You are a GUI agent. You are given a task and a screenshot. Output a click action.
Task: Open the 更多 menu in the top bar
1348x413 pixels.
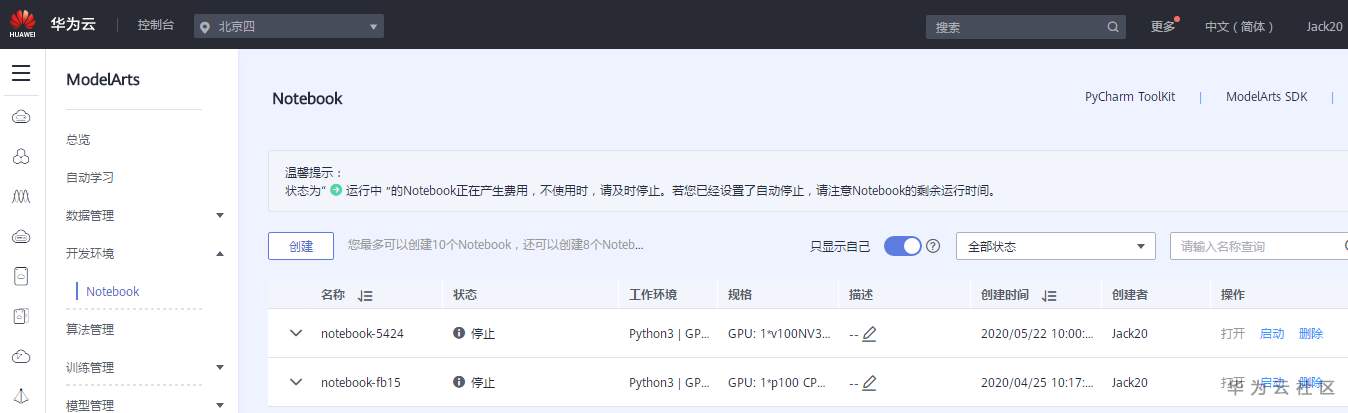pos(1163,27)
